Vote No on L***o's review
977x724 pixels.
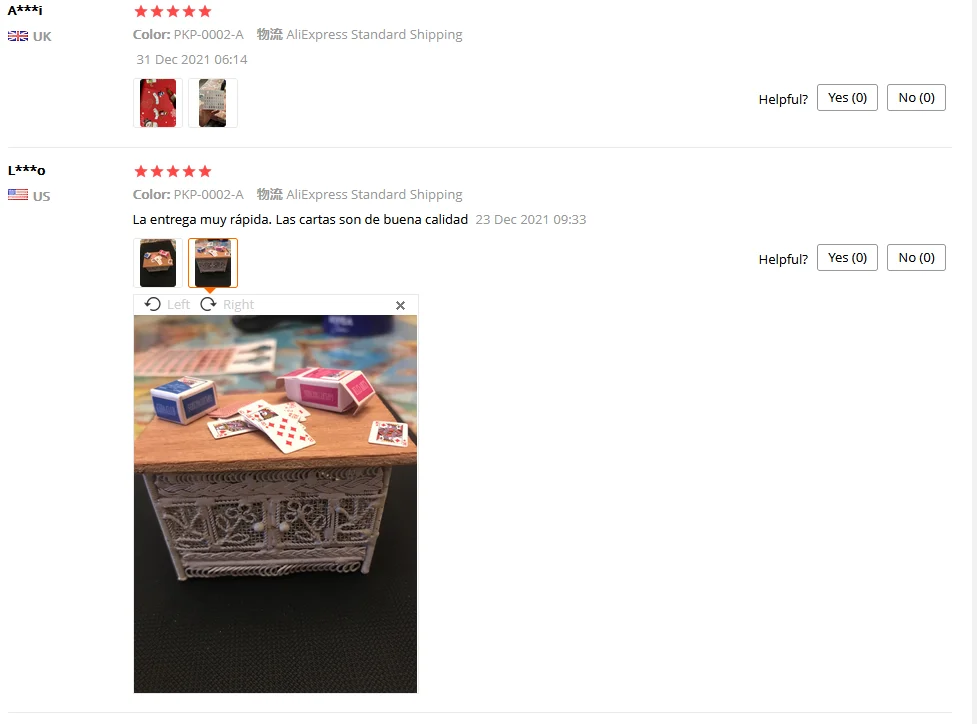click(917, 258)
